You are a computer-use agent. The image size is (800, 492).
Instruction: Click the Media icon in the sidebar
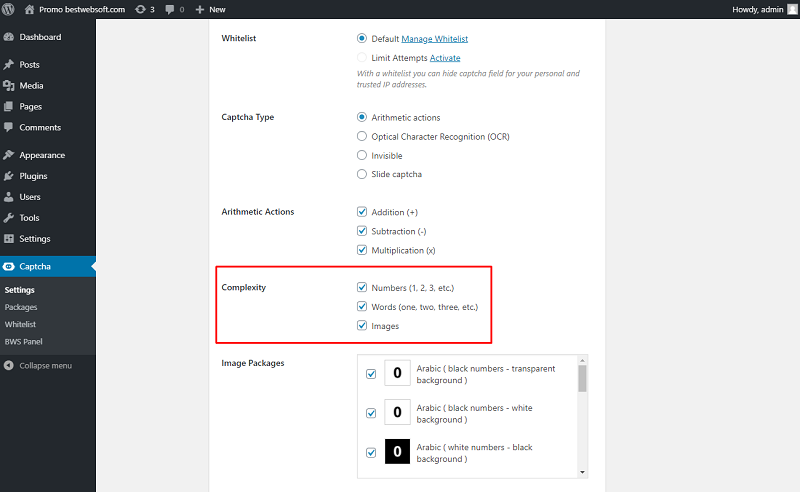click(x=9, y=85)
